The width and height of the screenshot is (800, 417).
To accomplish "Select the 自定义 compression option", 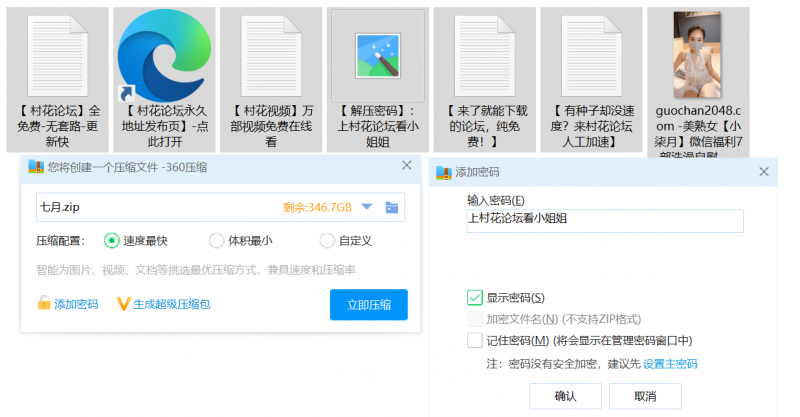I will [x=326, y=240].
